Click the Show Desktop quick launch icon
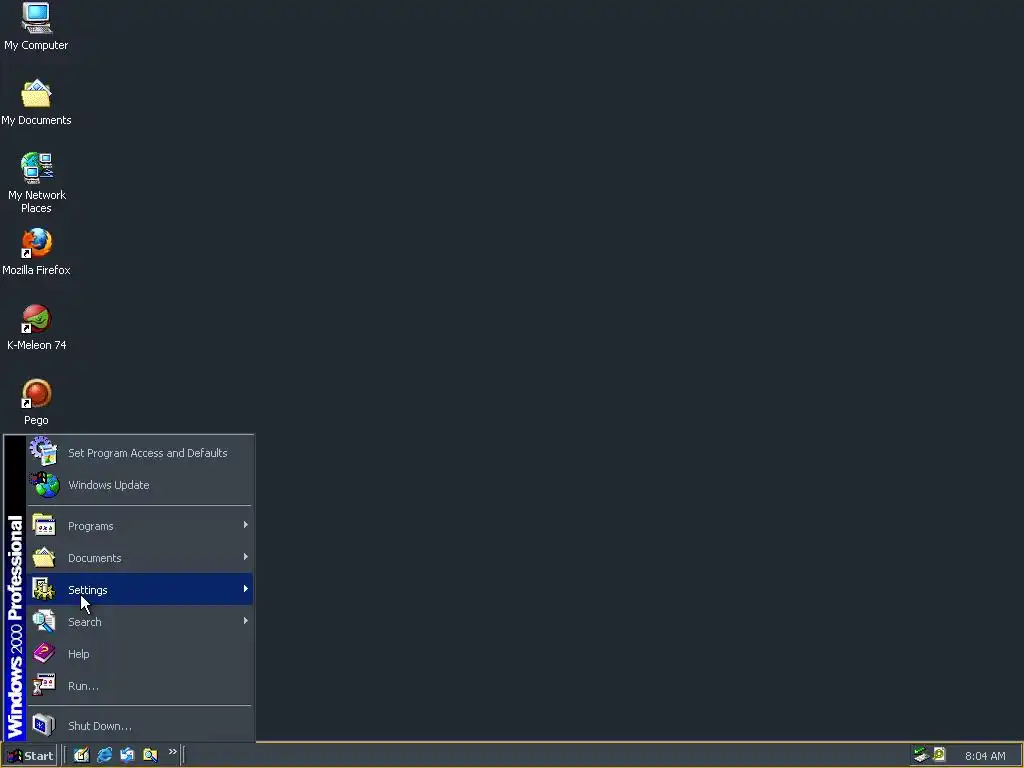Image resolution: width=1024 pixels, height=768 pixels. (81, 755)
